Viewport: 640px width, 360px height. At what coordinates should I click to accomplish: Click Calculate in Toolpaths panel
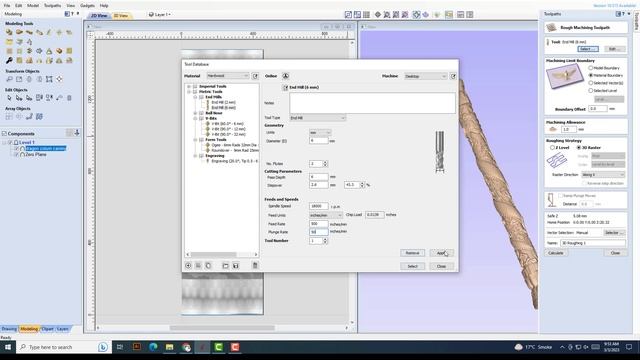[x=556, y=253]
